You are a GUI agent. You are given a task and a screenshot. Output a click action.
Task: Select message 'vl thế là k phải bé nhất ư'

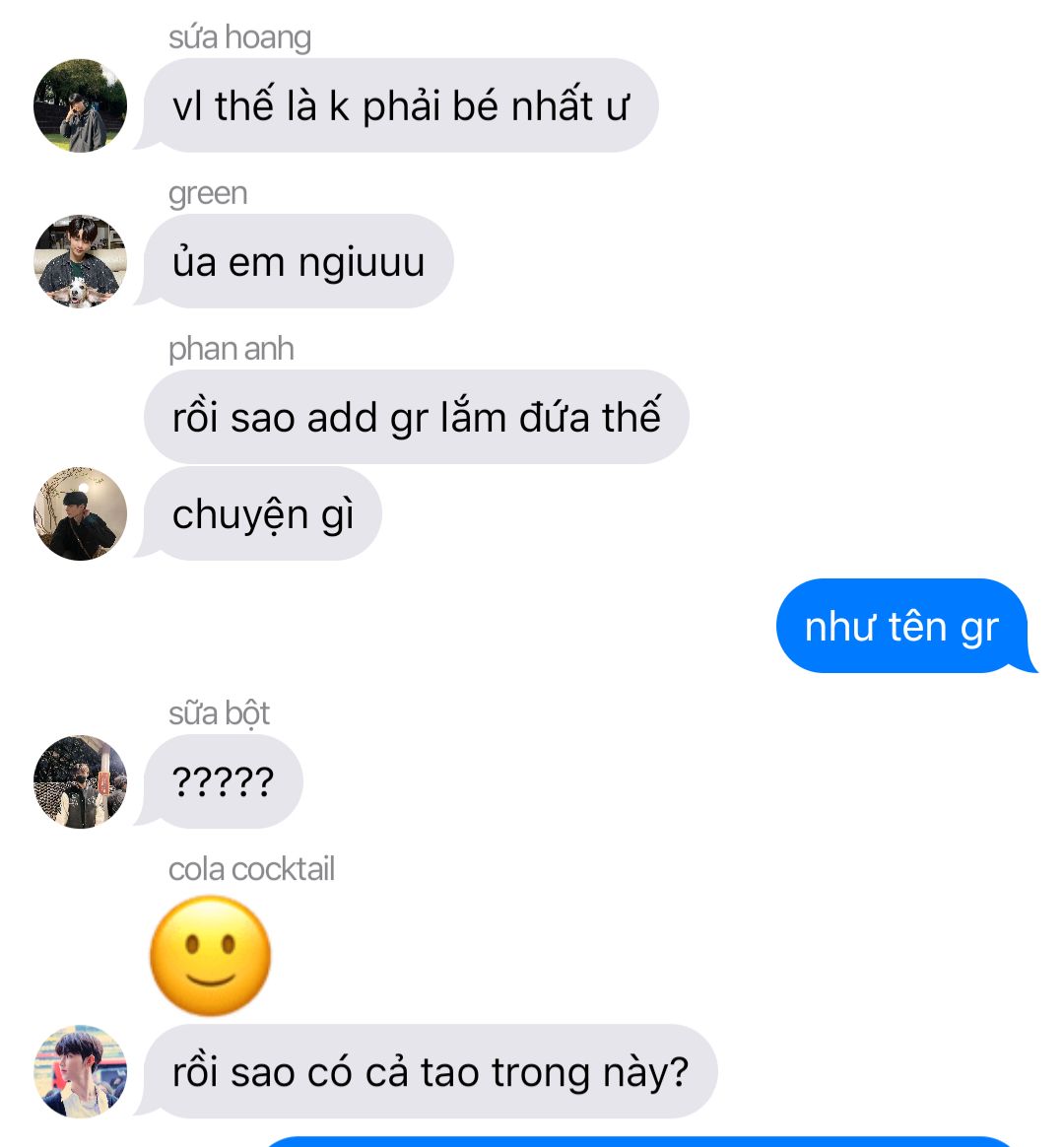coord(401,105)
